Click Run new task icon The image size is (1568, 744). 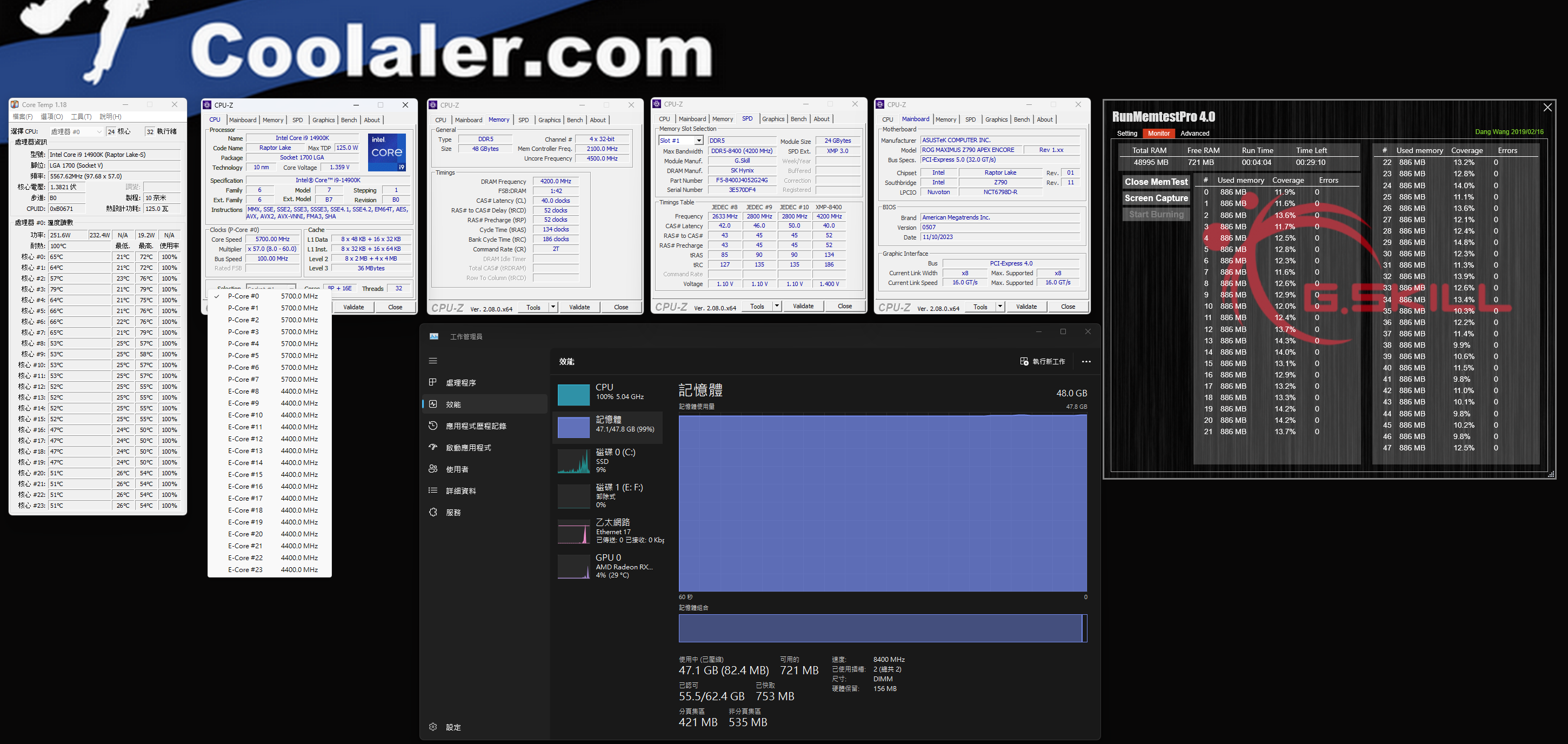point(1024,361)
